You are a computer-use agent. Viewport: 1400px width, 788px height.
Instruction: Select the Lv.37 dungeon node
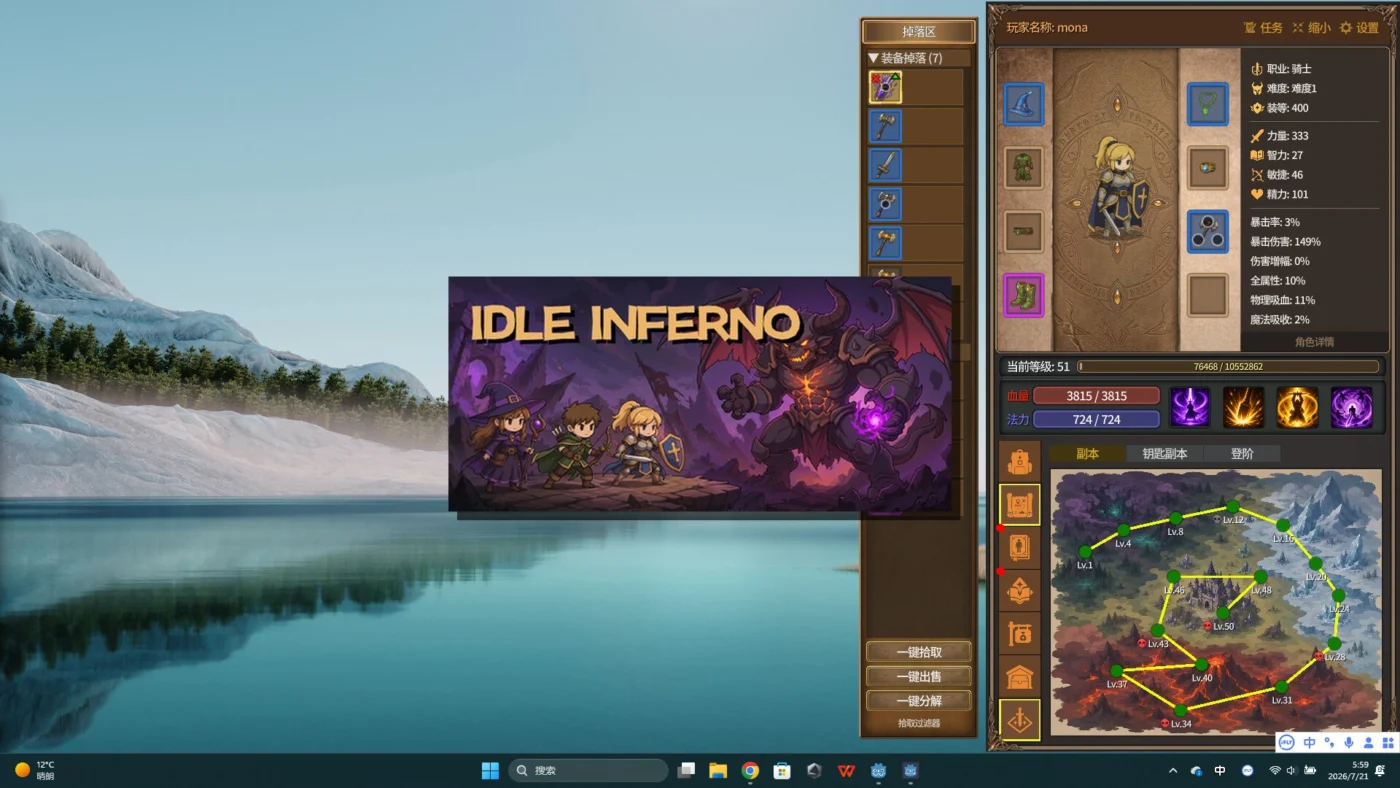pos(1116,671)
